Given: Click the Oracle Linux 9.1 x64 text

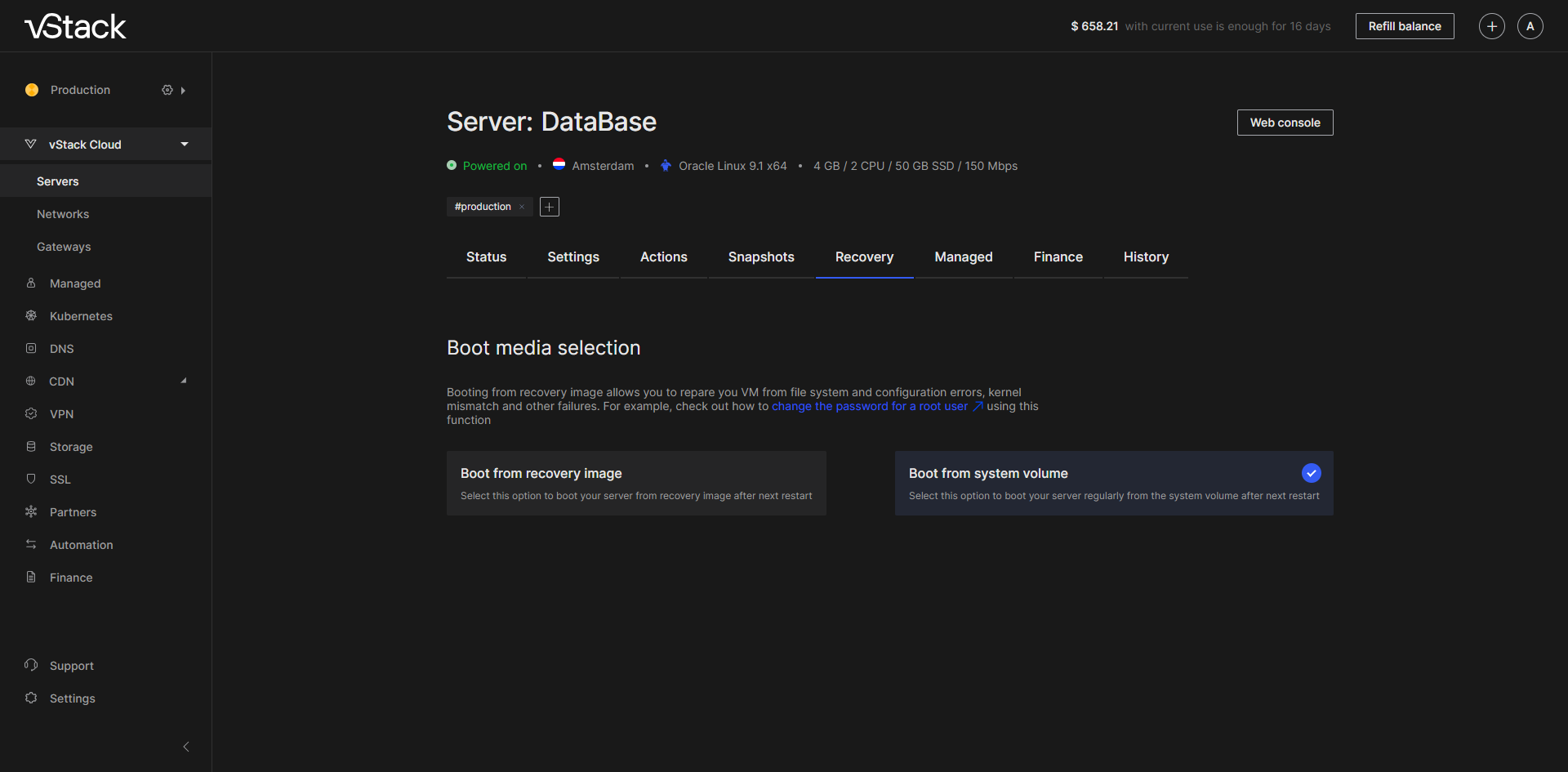Looking at the screenshot, I should [733, 166].
